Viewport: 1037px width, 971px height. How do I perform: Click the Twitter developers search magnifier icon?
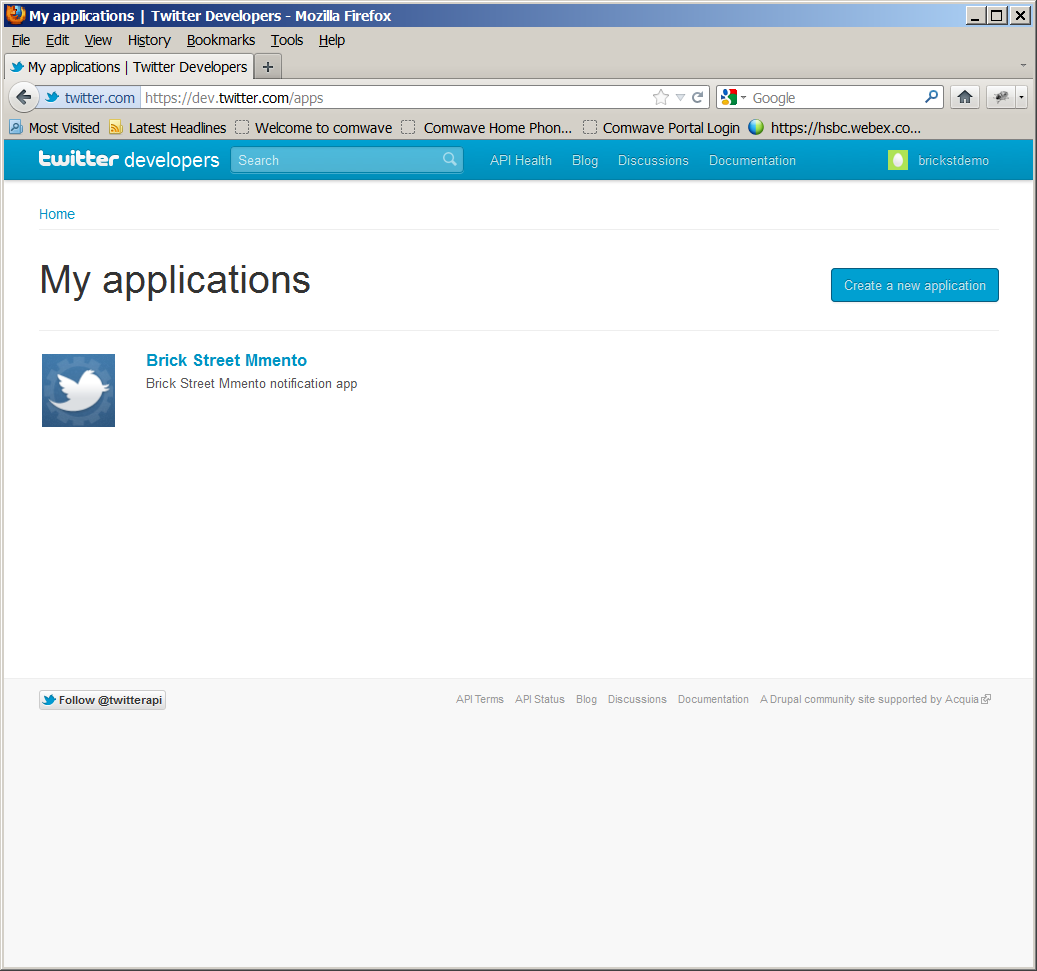[450, 160]
